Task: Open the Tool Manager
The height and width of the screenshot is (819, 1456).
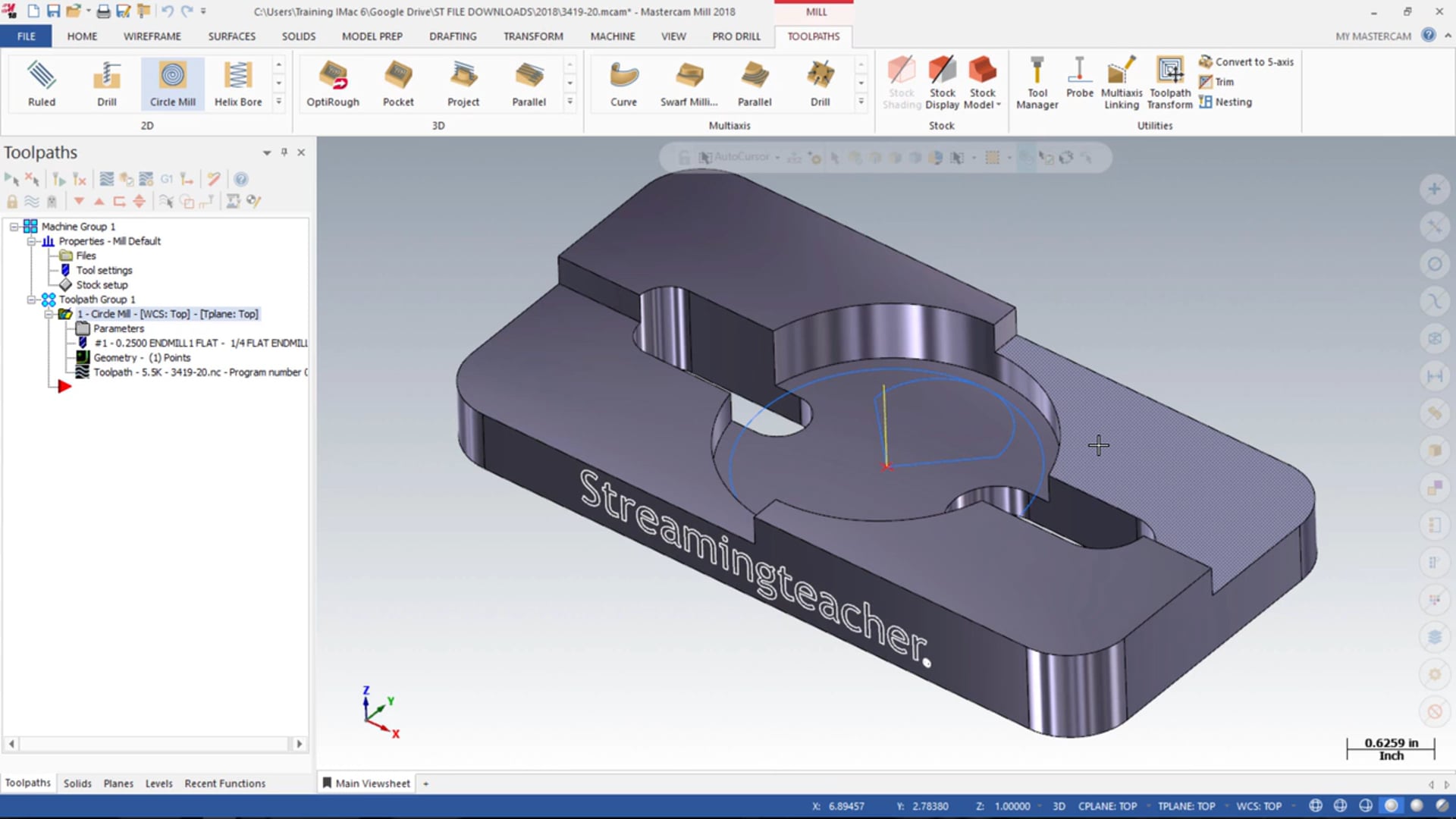Action: coord(1037,83)
